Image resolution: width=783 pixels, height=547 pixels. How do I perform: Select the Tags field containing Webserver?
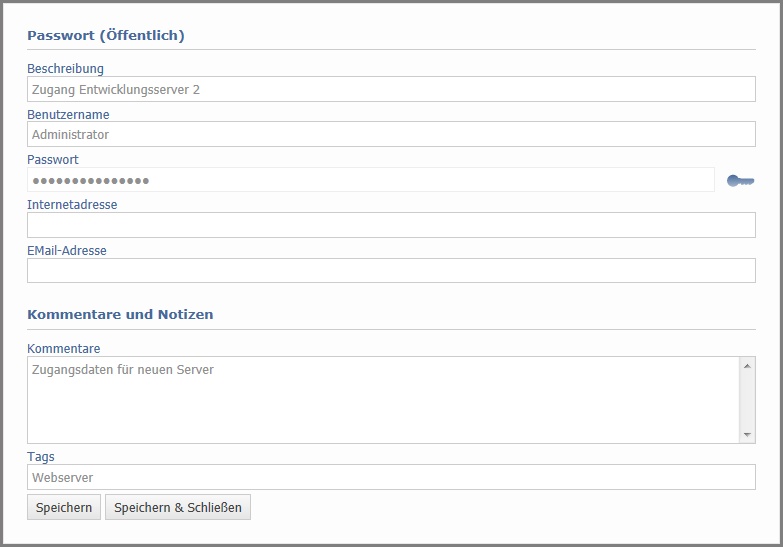[391, 478]
